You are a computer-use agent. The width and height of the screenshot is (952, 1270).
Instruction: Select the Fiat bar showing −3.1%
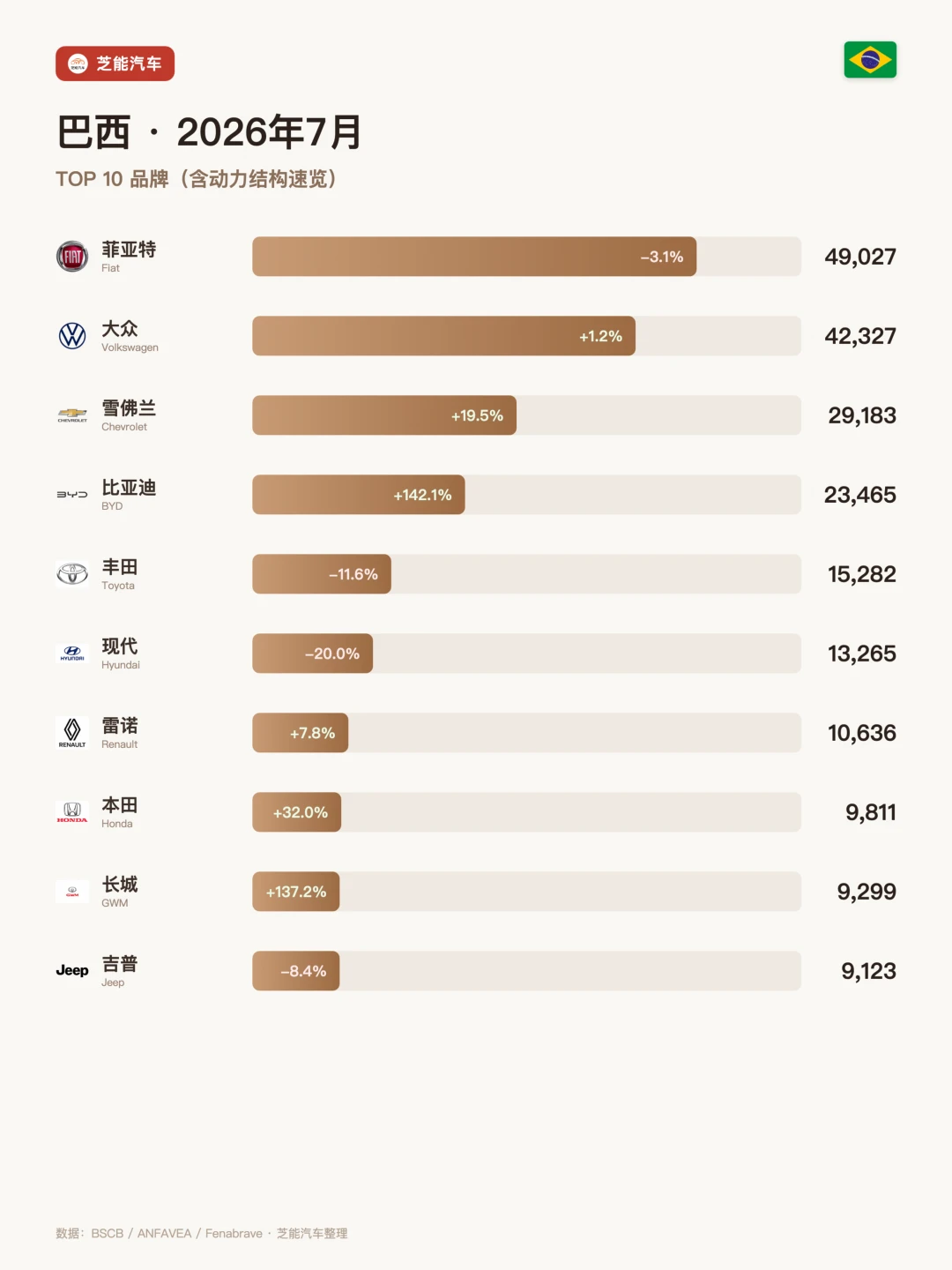pos(474,257)
